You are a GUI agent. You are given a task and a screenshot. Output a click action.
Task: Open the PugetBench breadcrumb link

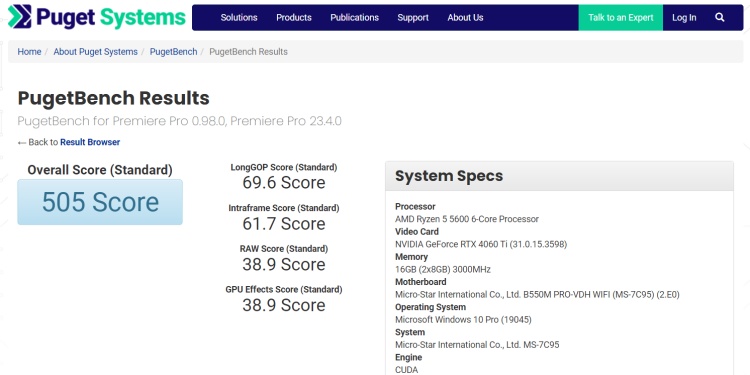173,52
